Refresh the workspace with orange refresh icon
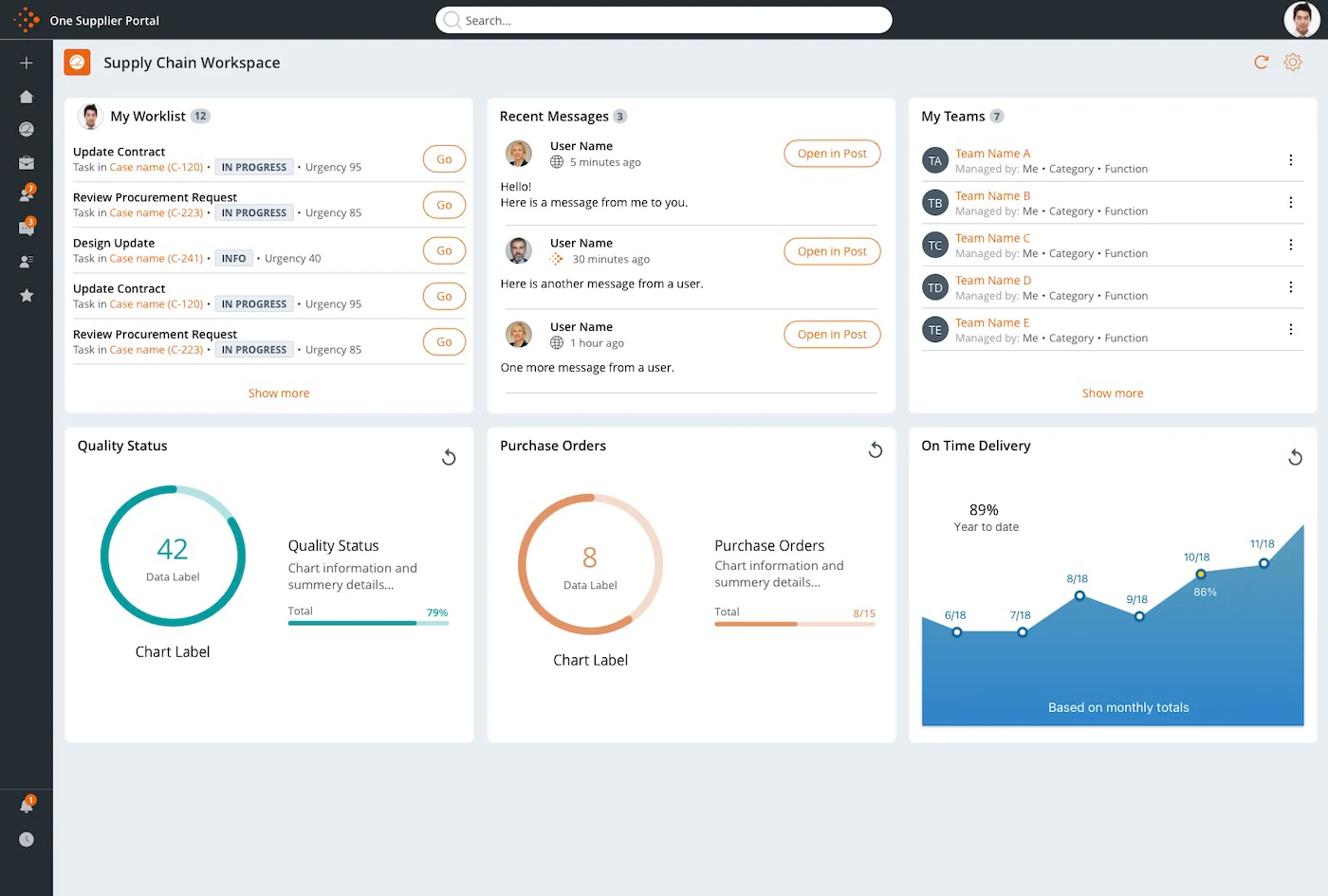 pyautogui.click(x=1261, y=63)
